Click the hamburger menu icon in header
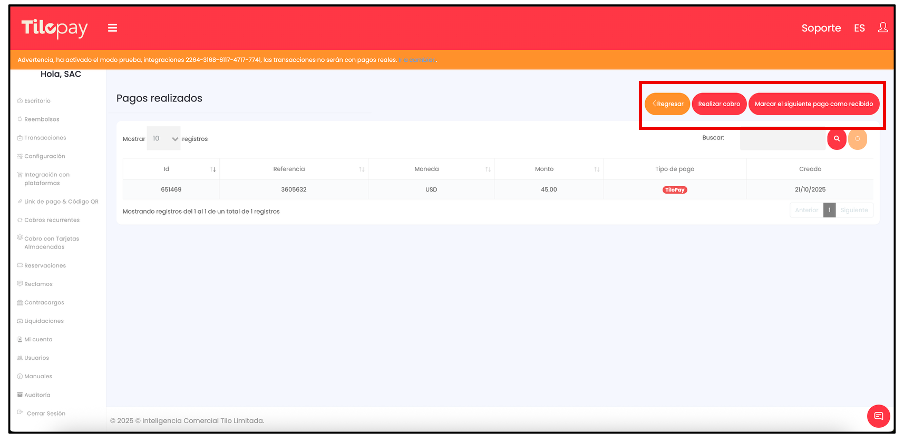The width and height of the screenshot is (902, 440). pyautogui.click(x=113, y=28)
